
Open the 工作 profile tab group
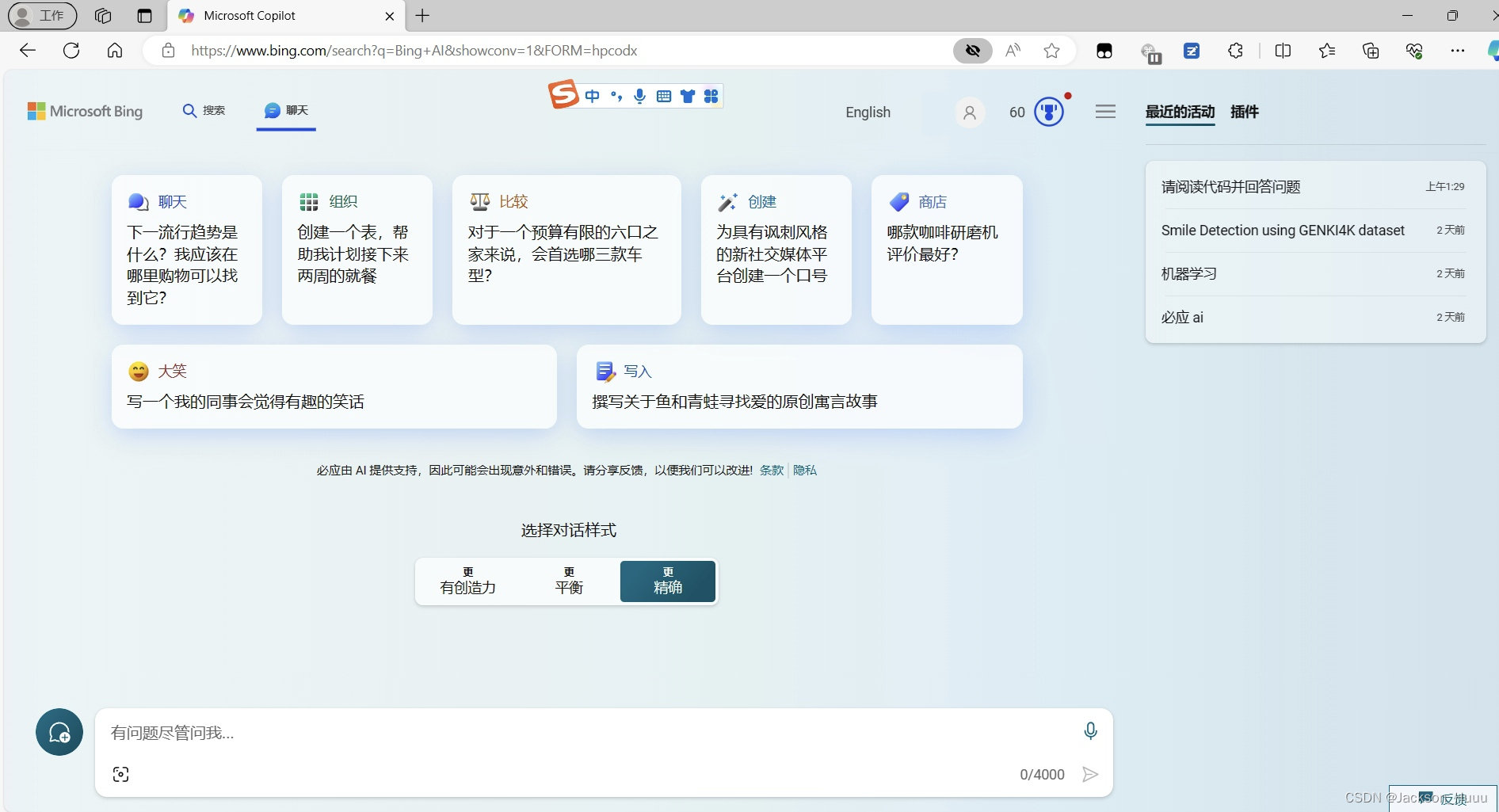pos(41,16)
